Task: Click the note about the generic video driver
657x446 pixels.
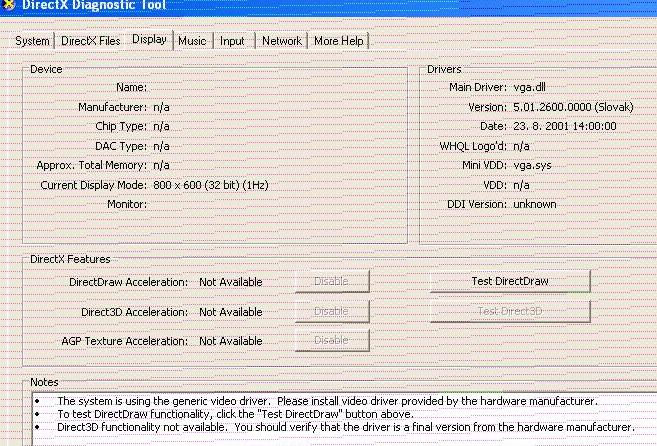Action: coord(327,401)
